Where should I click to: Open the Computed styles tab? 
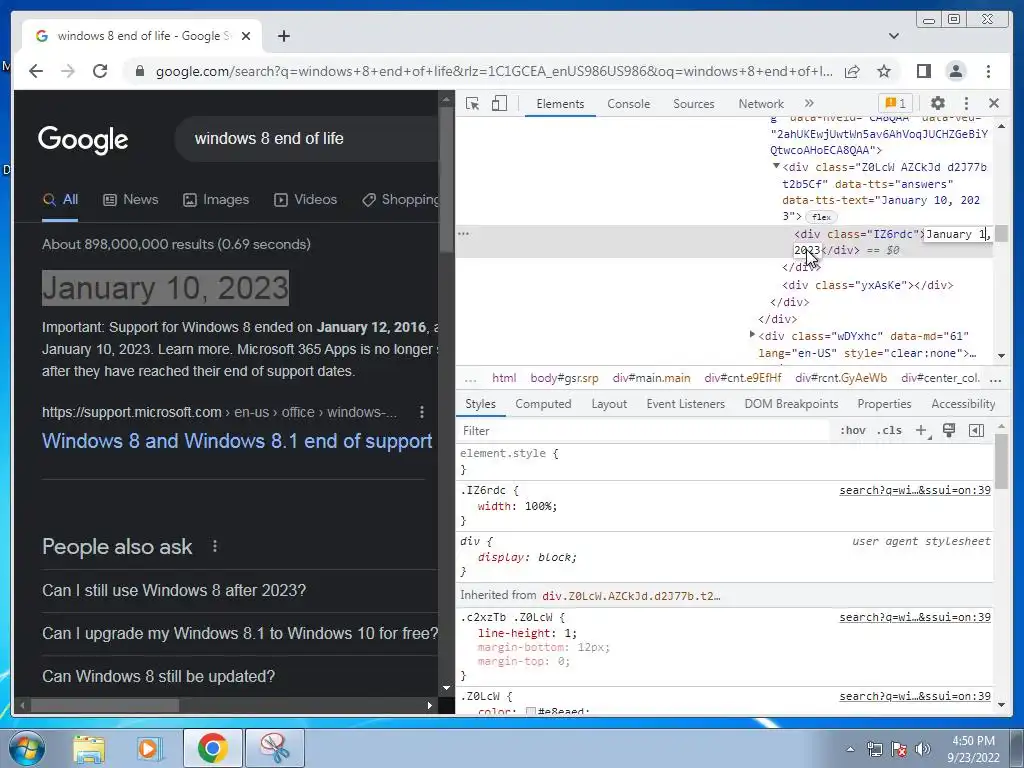[543, 404]
